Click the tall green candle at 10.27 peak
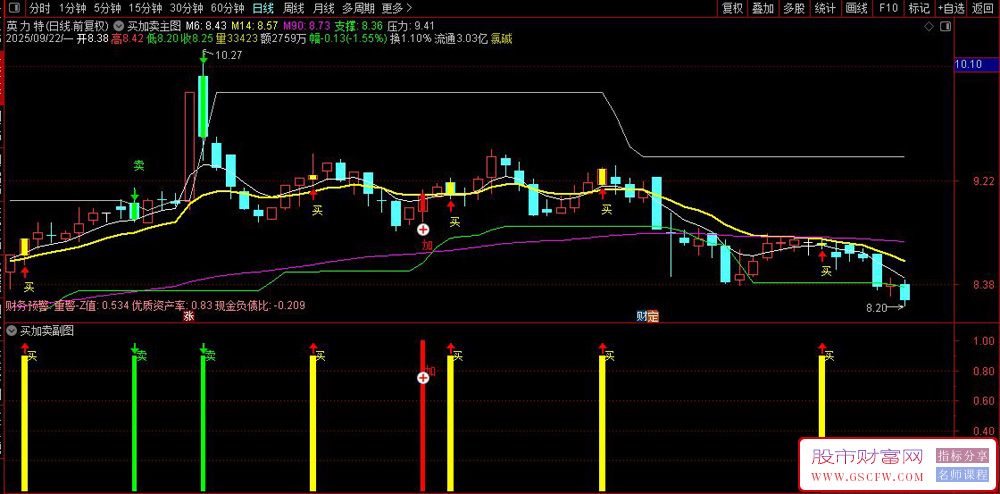1000x494 pixels. tap(203, 106)
